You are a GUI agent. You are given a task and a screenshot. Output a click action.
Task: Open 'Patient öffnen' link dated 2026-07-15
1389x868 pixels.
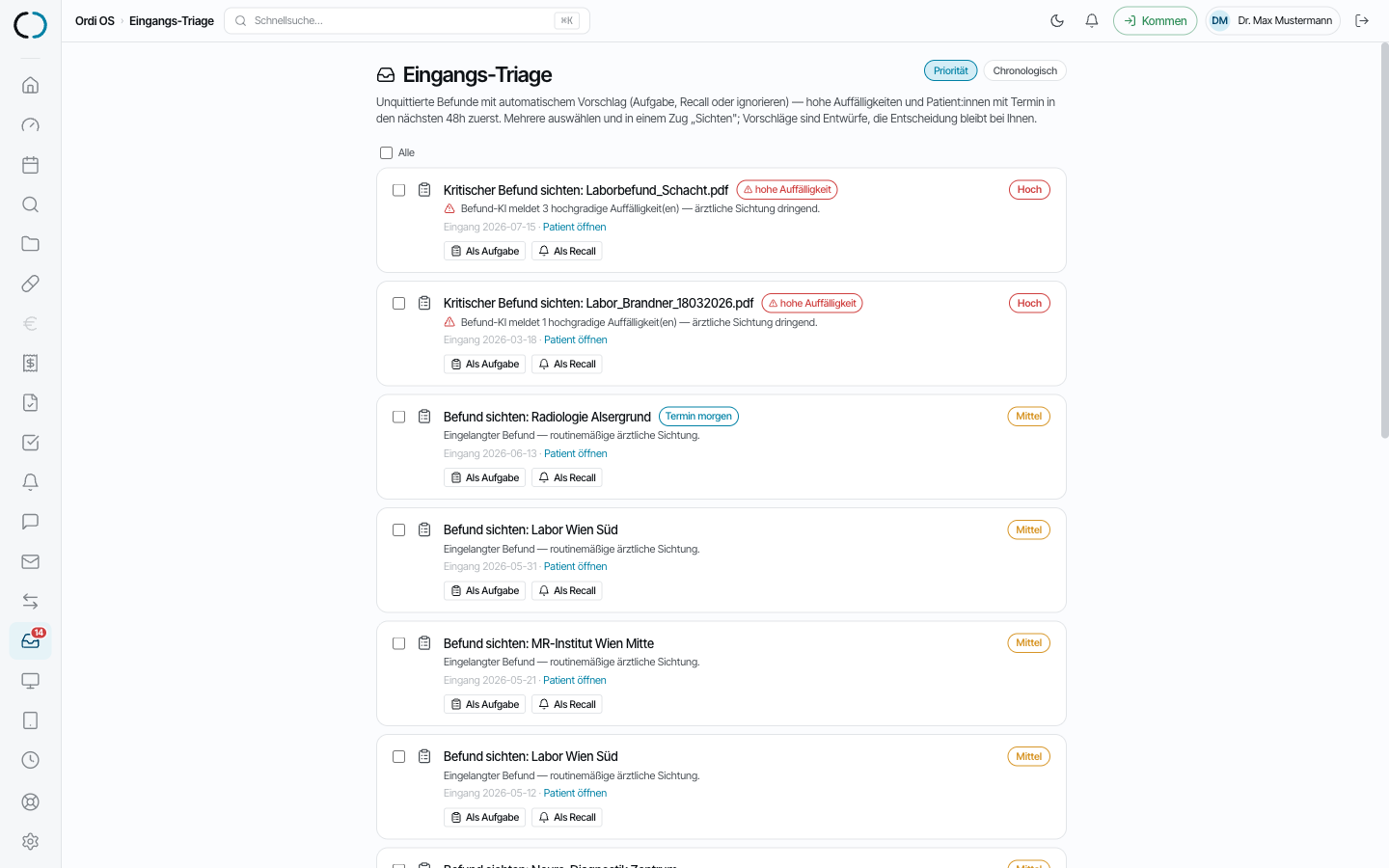point(574,227)
